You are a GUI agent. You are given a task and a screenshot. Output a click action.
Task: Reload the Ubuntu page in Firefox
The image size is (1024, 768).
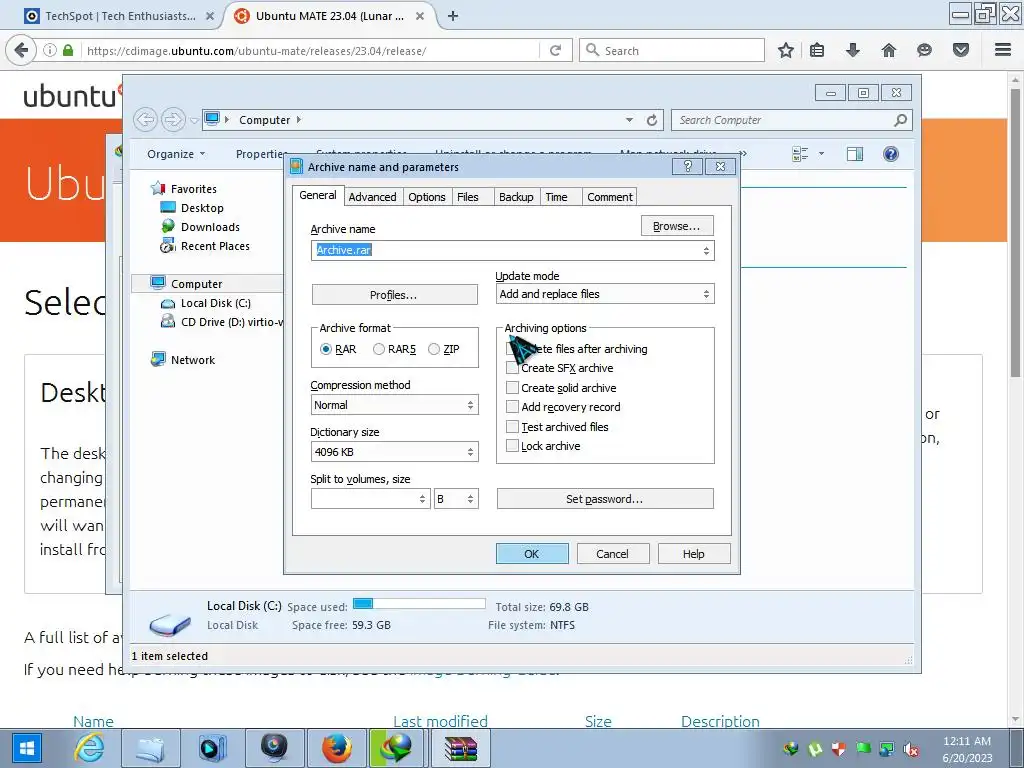tap(555, 50)
